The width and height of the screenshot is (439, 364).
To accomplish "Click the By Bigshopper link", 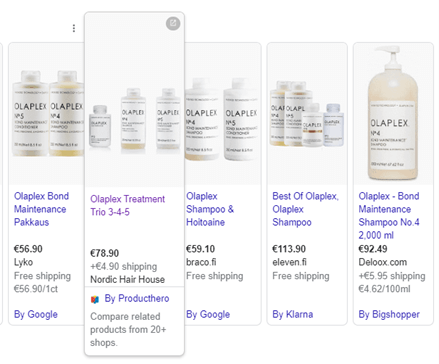I will click(389, 314).
